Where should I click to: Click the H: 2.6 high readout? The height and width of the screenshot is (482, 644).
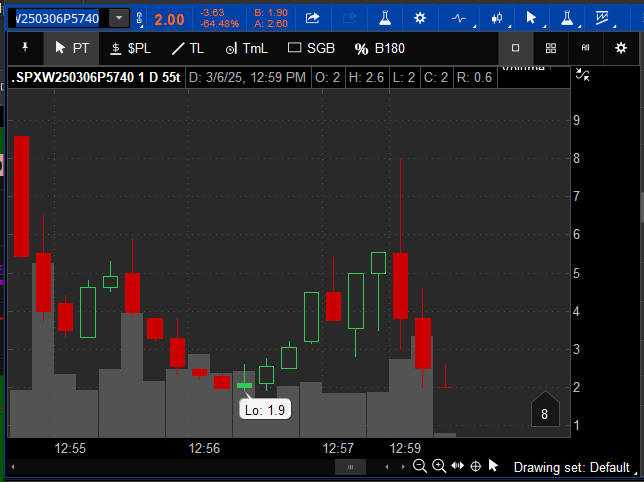point(366,78)
